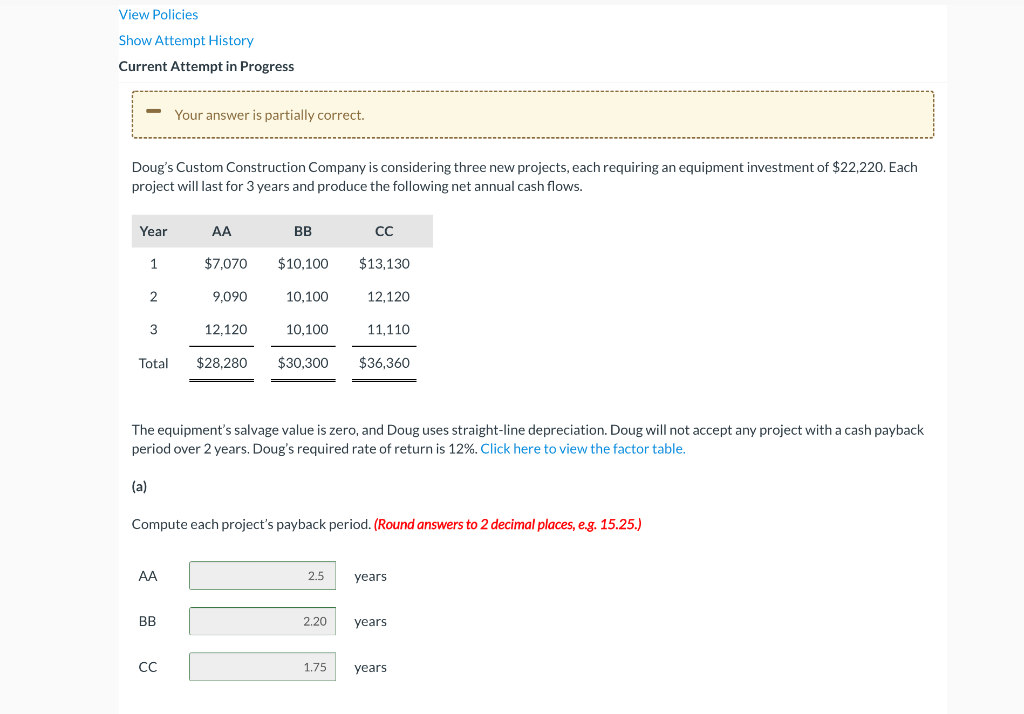This screenshot has width=1024, height=714.
Task: Click the partially correct feedback banner
Action: click(533, 113)
